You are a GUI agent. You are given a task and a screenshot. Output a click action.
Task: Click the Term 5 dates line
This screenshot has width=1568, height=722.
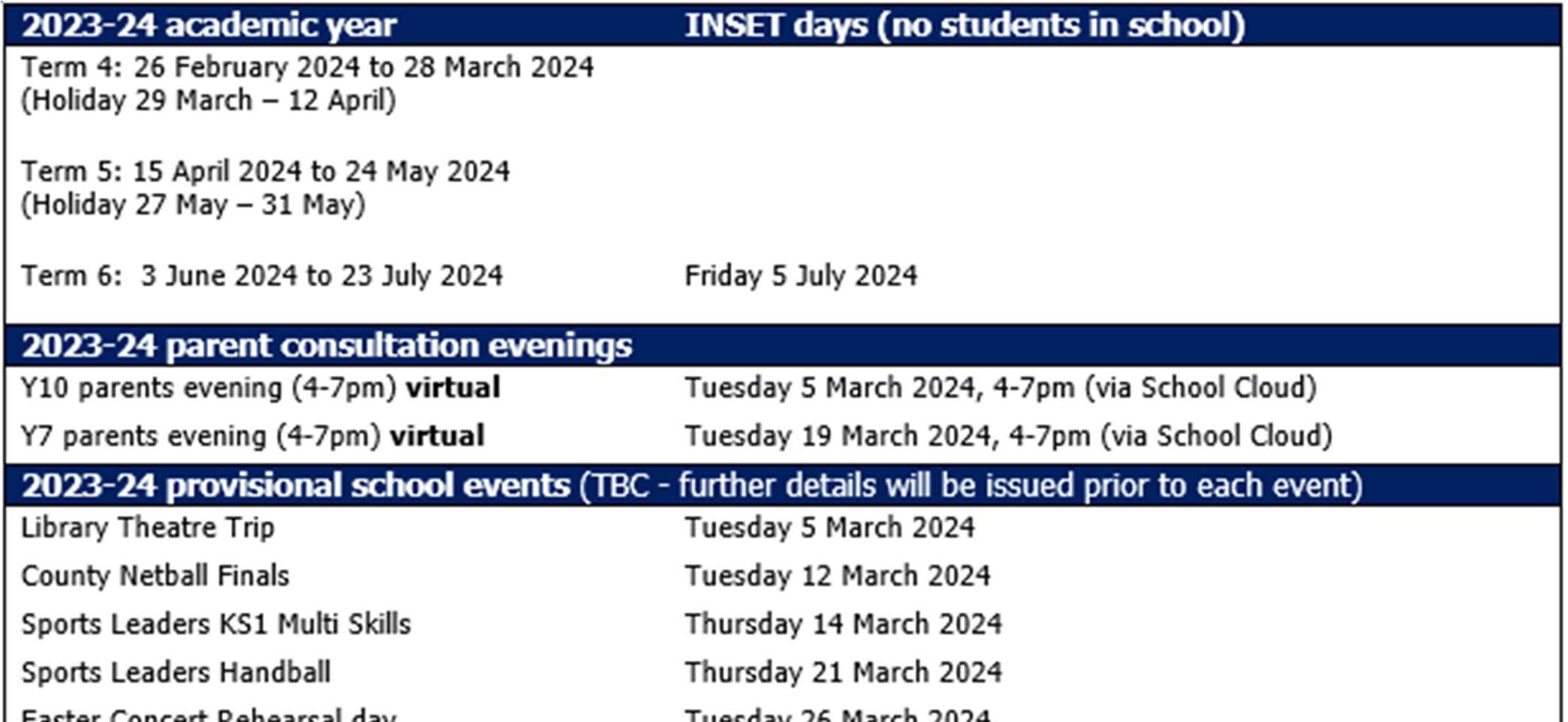265,172
